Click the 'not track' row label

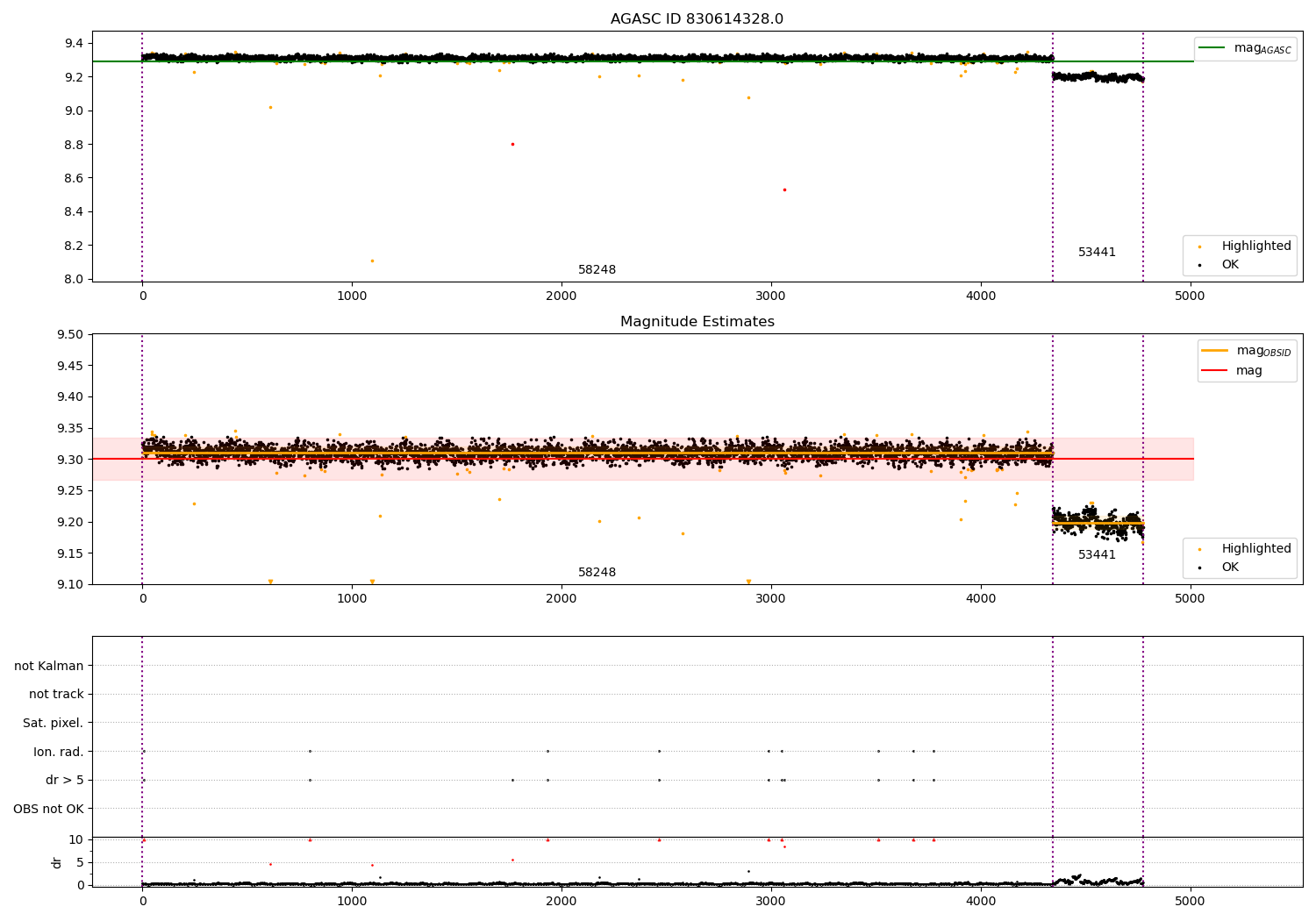tap(56, 695)
